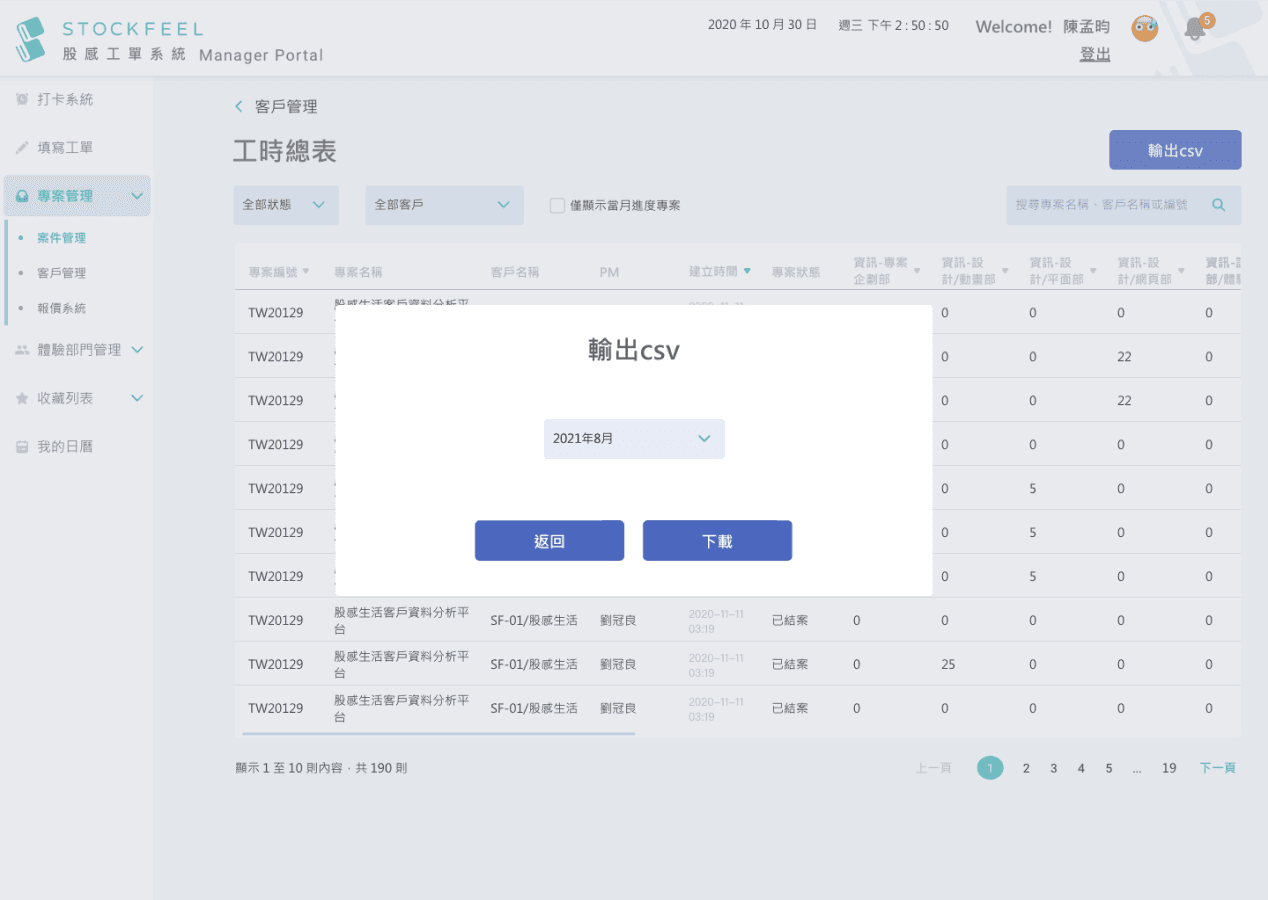Viewport: 1268px width, 900px height.
Task: Toggle 僅顯示當月進度專案 checkbox
Action: (558, 205)
